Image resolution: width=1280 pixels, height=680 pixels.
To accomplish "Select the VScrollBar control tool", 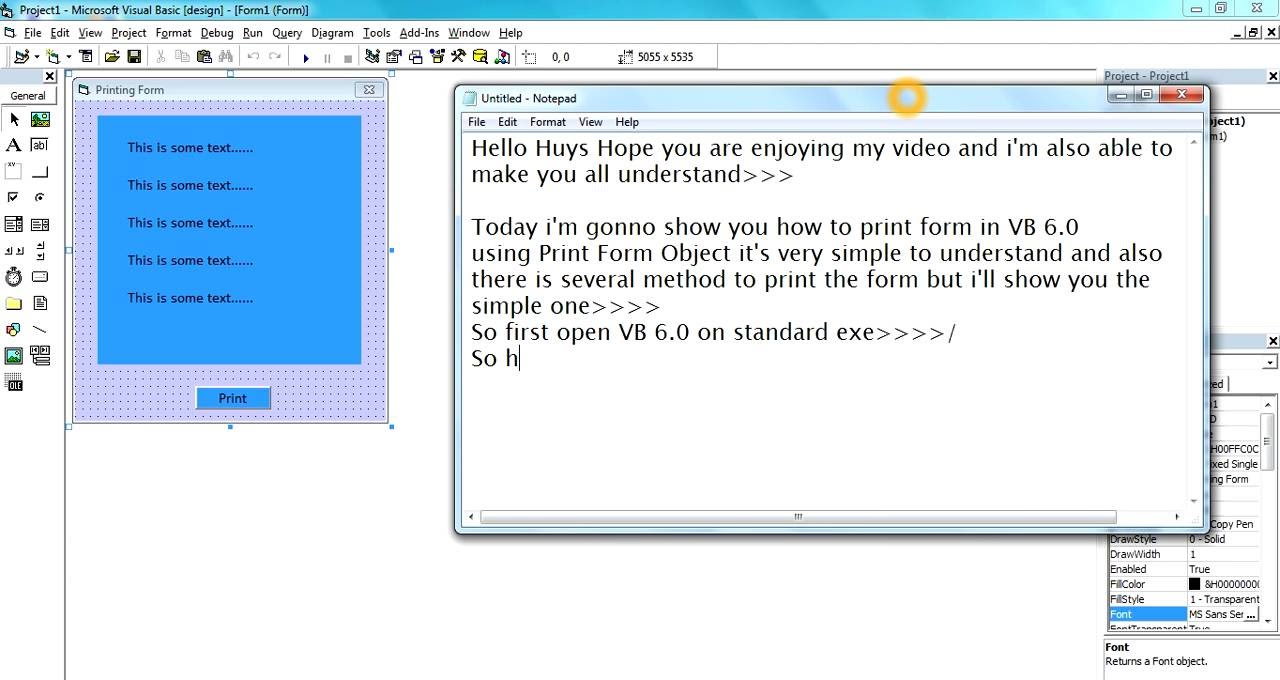I will click(x=40, y=250).
